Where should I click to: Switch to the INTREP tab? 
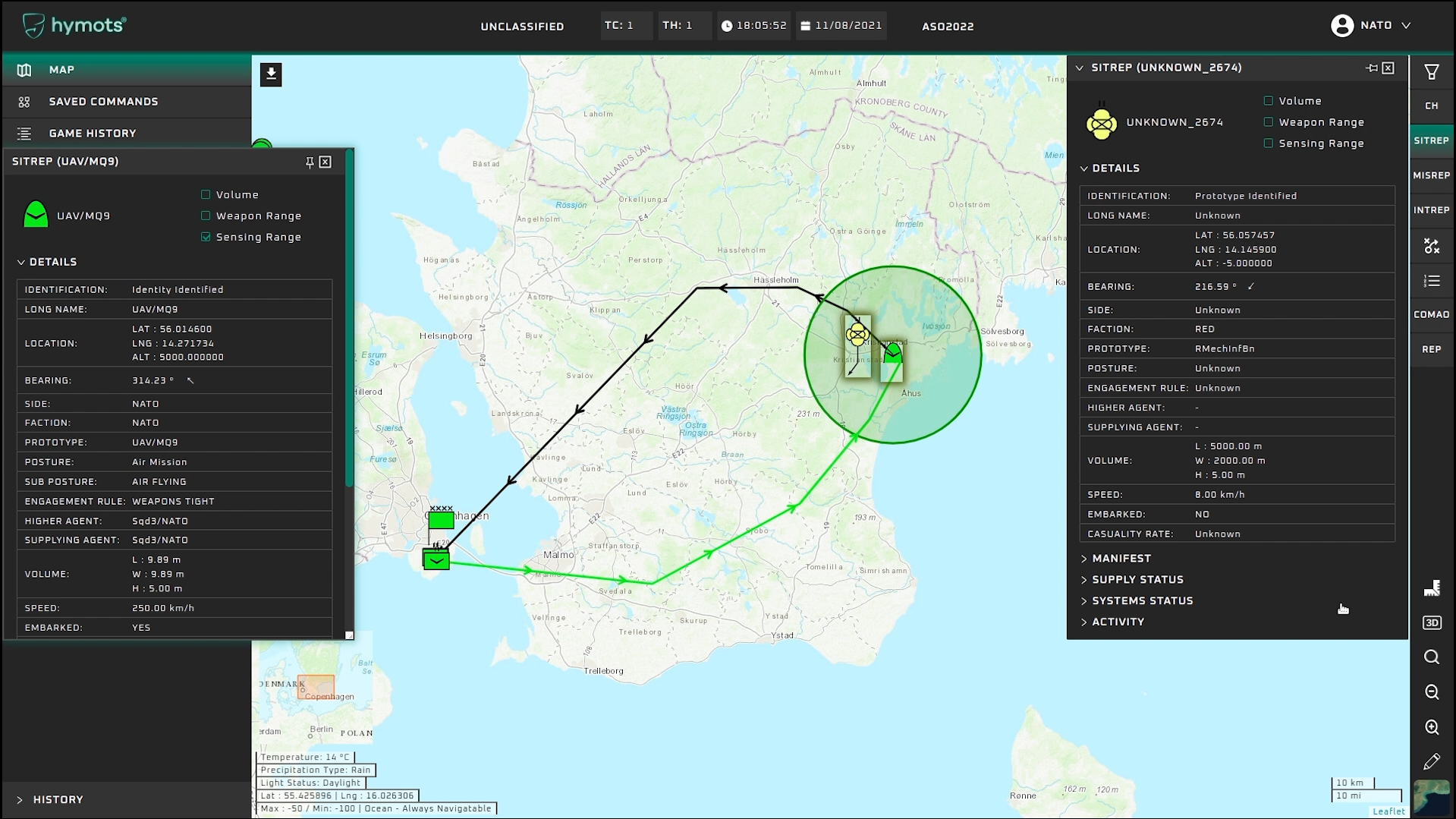pyautogui.click(x=1432, y=210)
